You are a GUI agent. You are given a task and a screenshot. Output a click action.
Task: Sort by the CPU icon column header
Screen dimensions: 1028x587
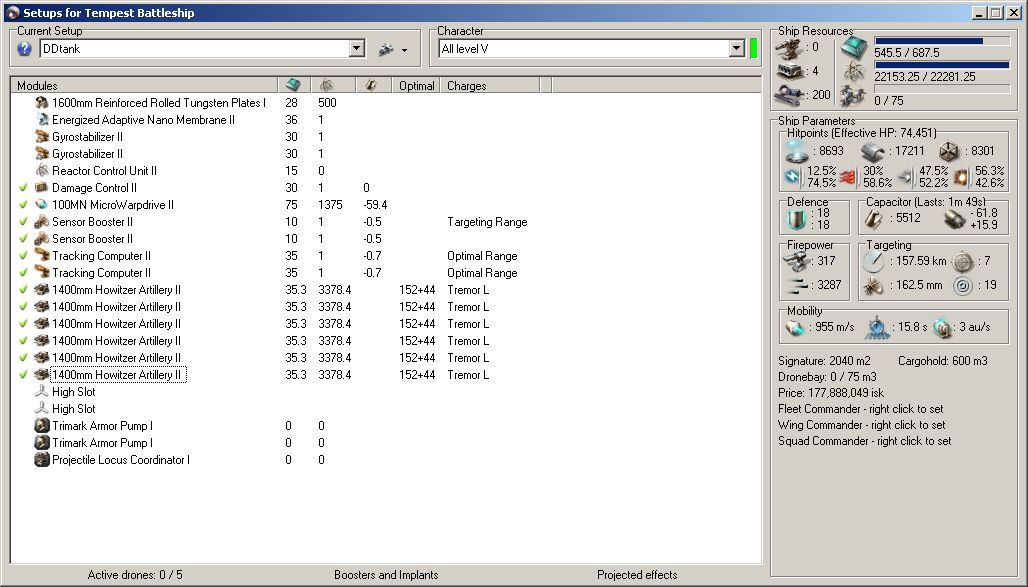point(294,85)
